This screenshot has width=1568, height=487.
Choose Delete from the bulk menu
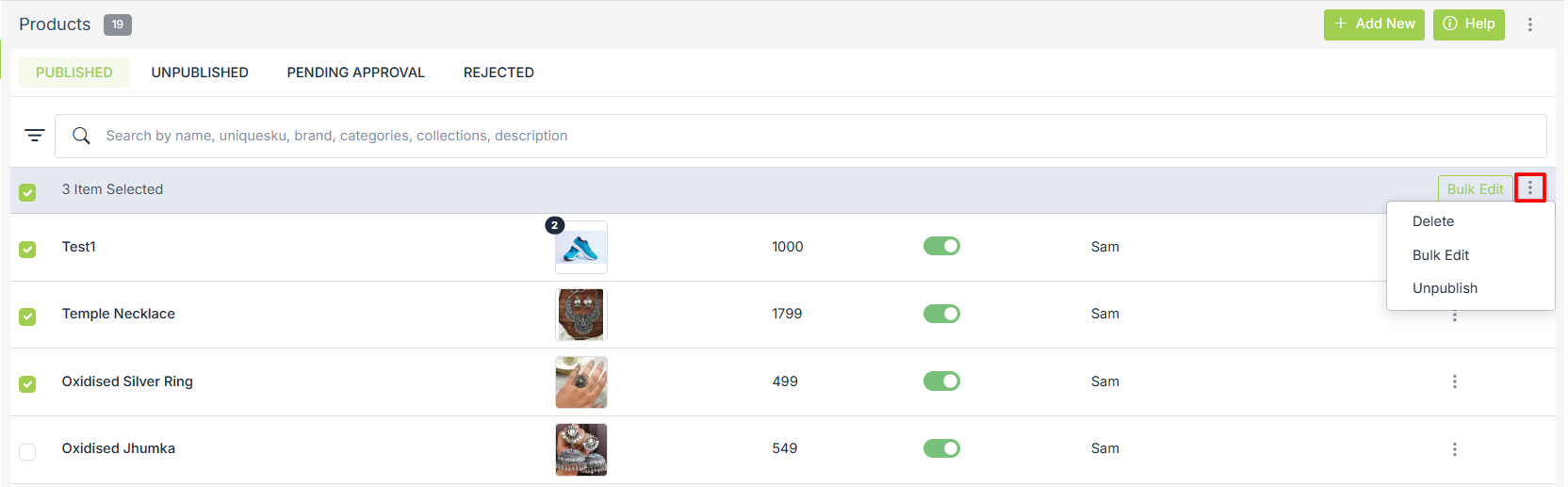(x=1432, y=221)
